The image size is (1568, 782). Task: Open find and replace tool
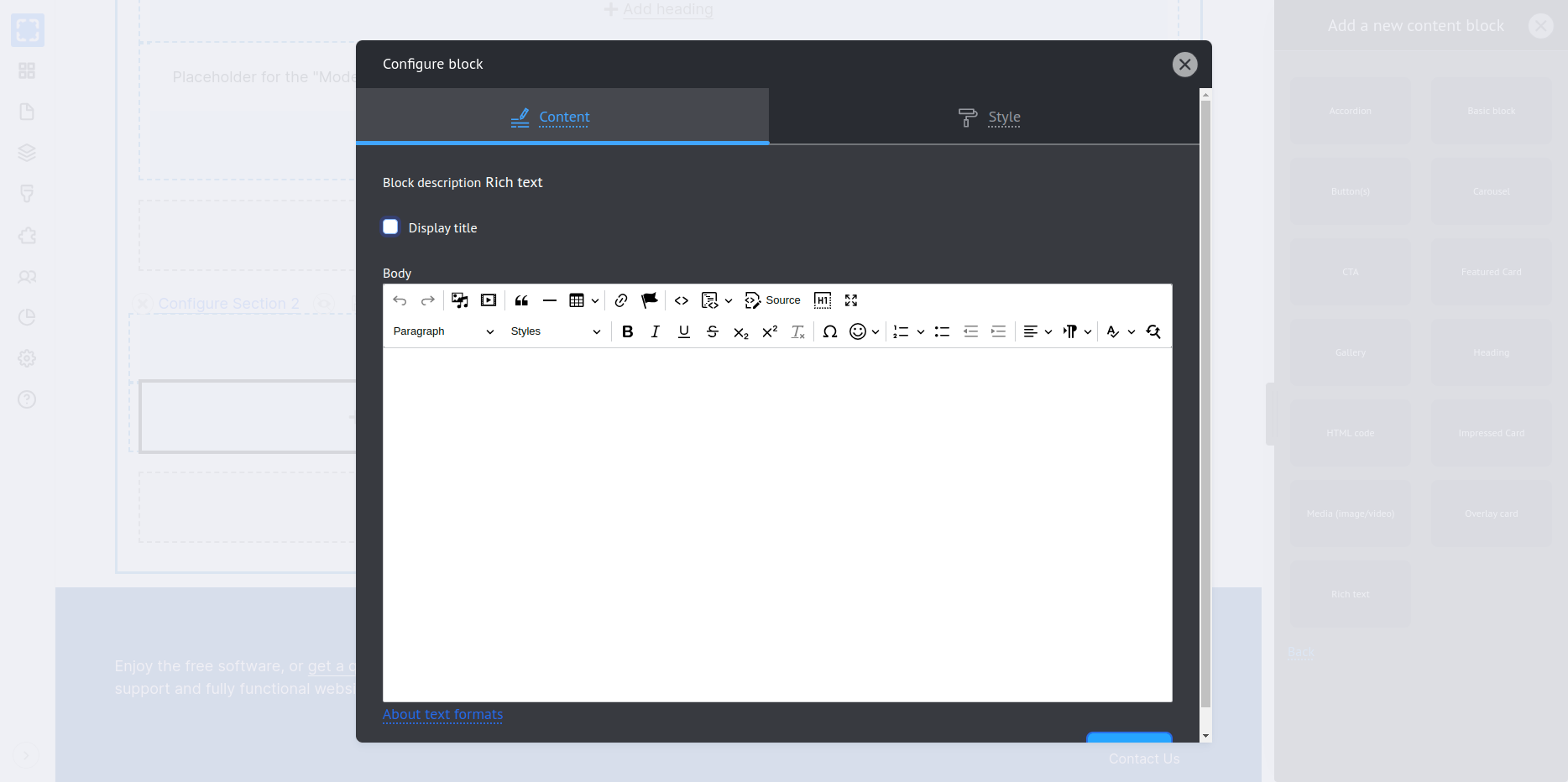pos(1153,331)
